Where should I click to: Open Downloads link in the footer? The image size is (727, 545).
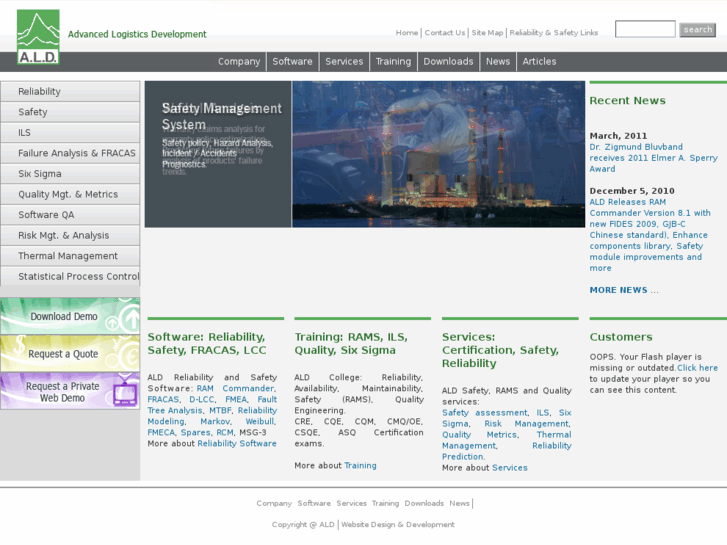pyautogui.click(x=424, y=504)
